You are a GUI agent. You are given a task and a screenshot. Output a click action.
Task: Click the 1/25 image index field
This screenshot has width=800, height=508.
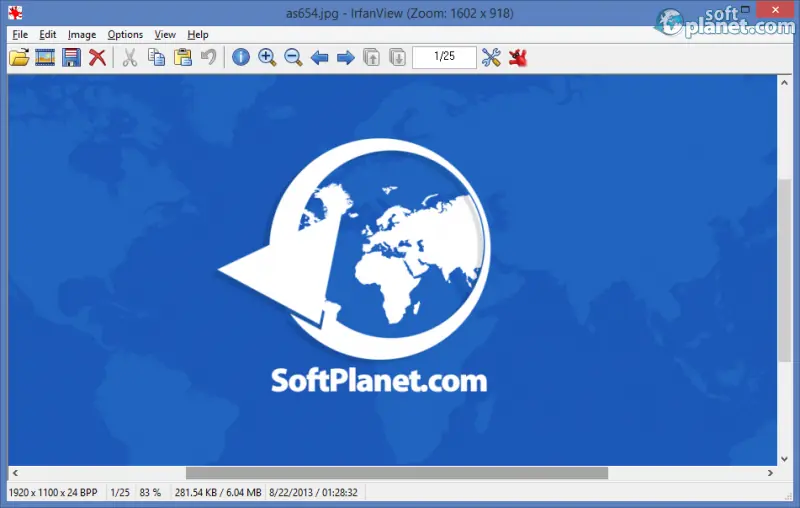coord(444,57)
